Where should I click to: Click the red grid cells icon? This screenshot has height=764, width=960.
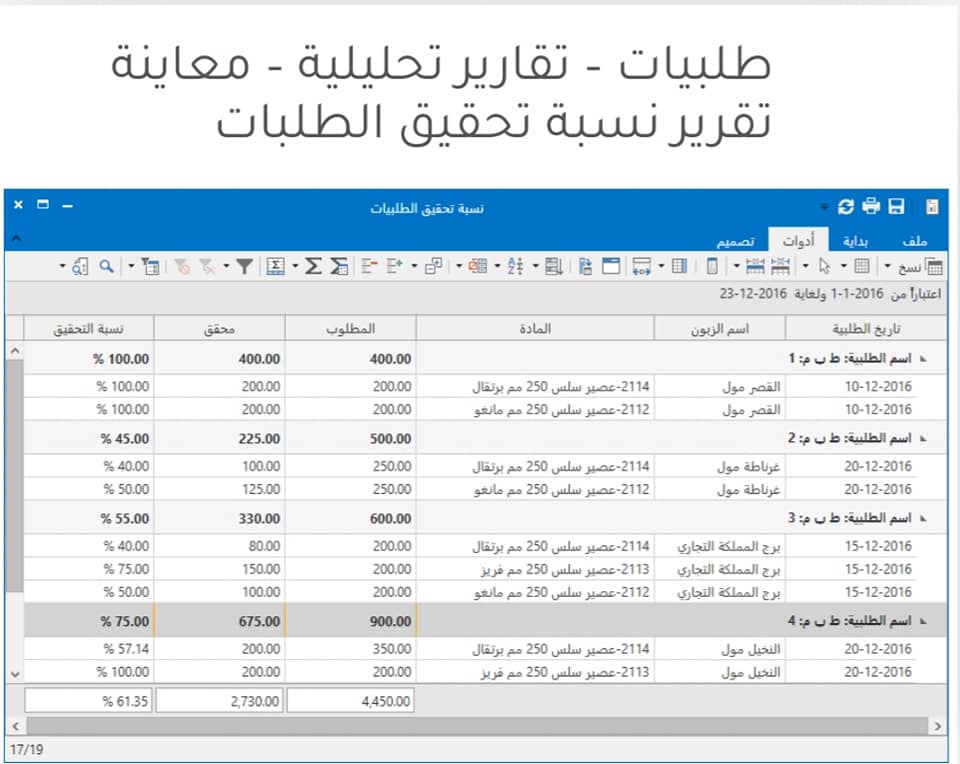click(x=478, y=266)
